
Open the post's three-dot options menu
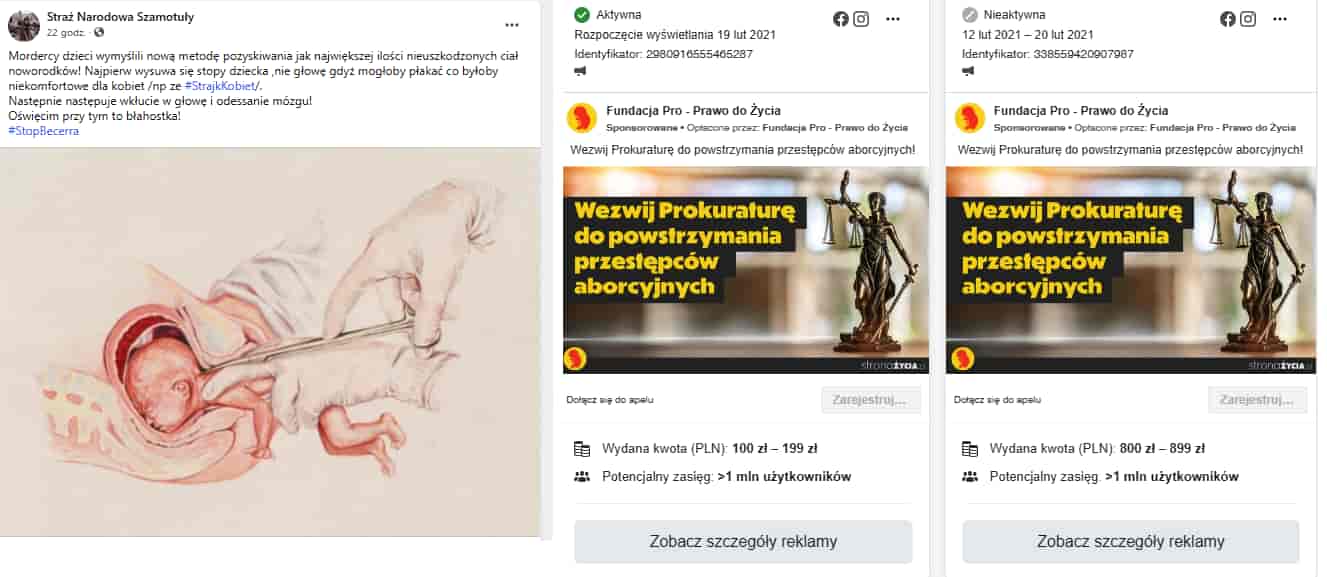point(512,25)
